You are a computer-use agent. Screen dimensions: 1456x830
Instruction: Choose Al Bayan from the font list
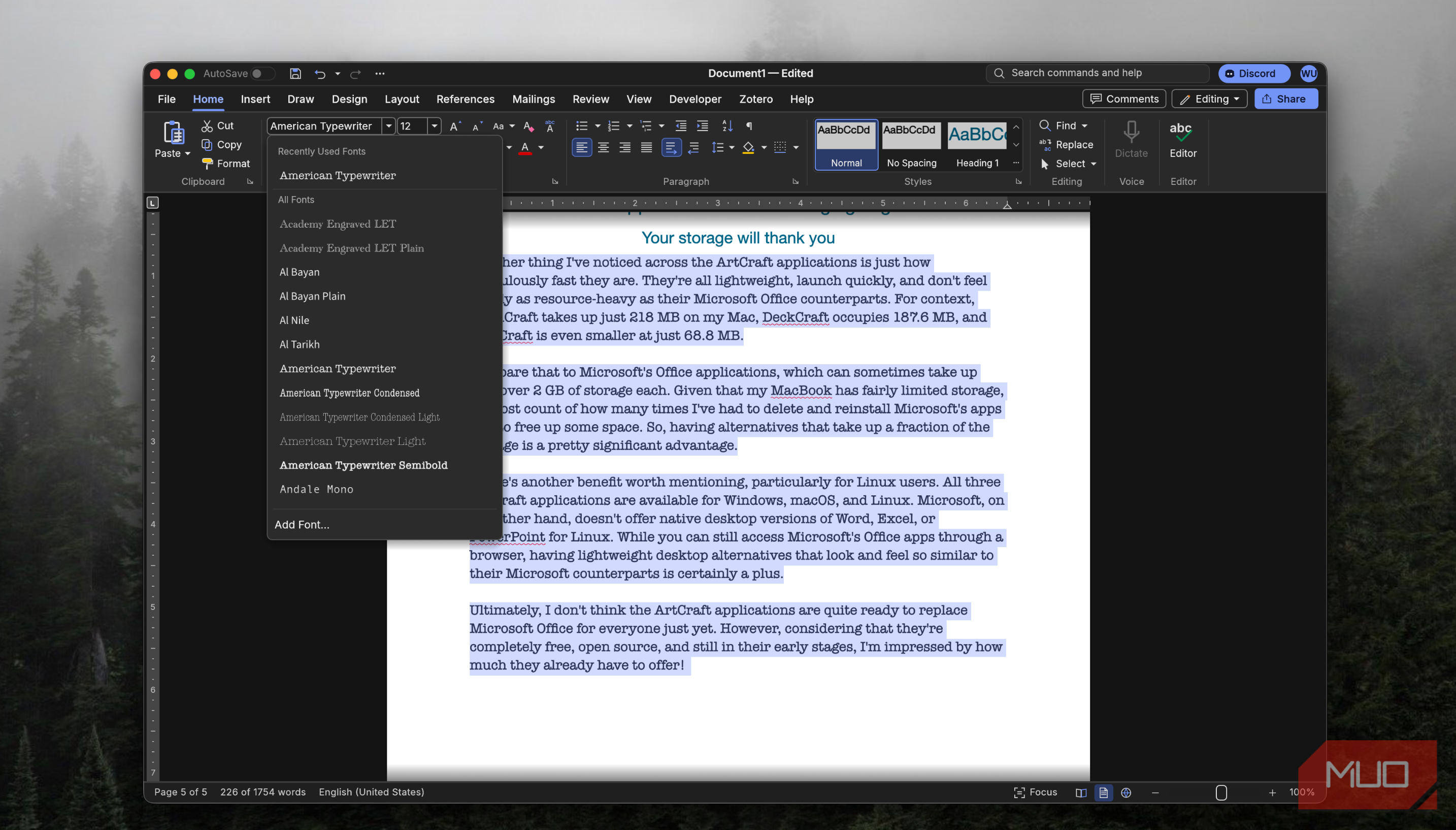384,272
